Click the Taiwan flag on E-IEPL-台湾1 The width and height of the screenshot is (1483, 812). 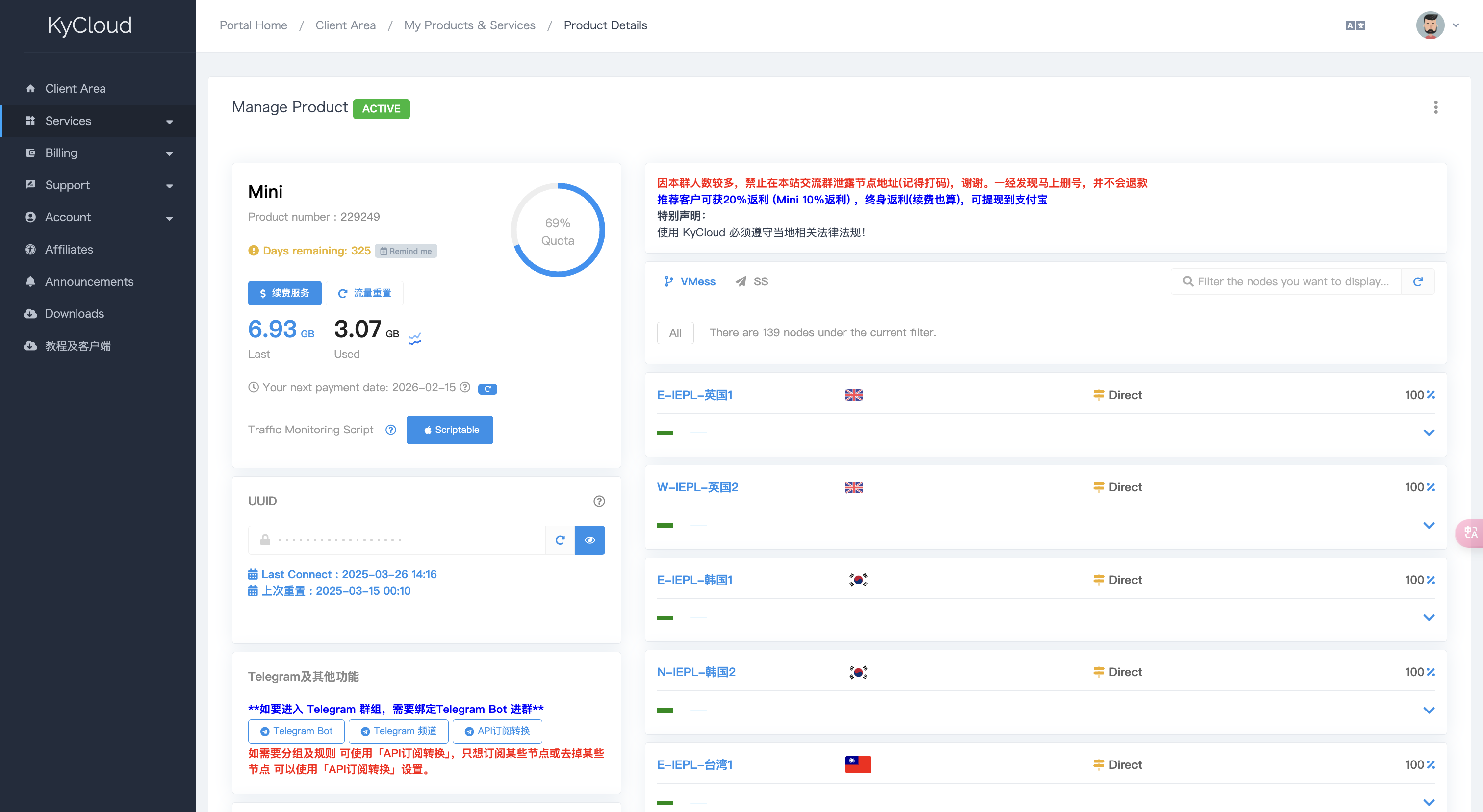pyautogui.click(x=858, y=764)
